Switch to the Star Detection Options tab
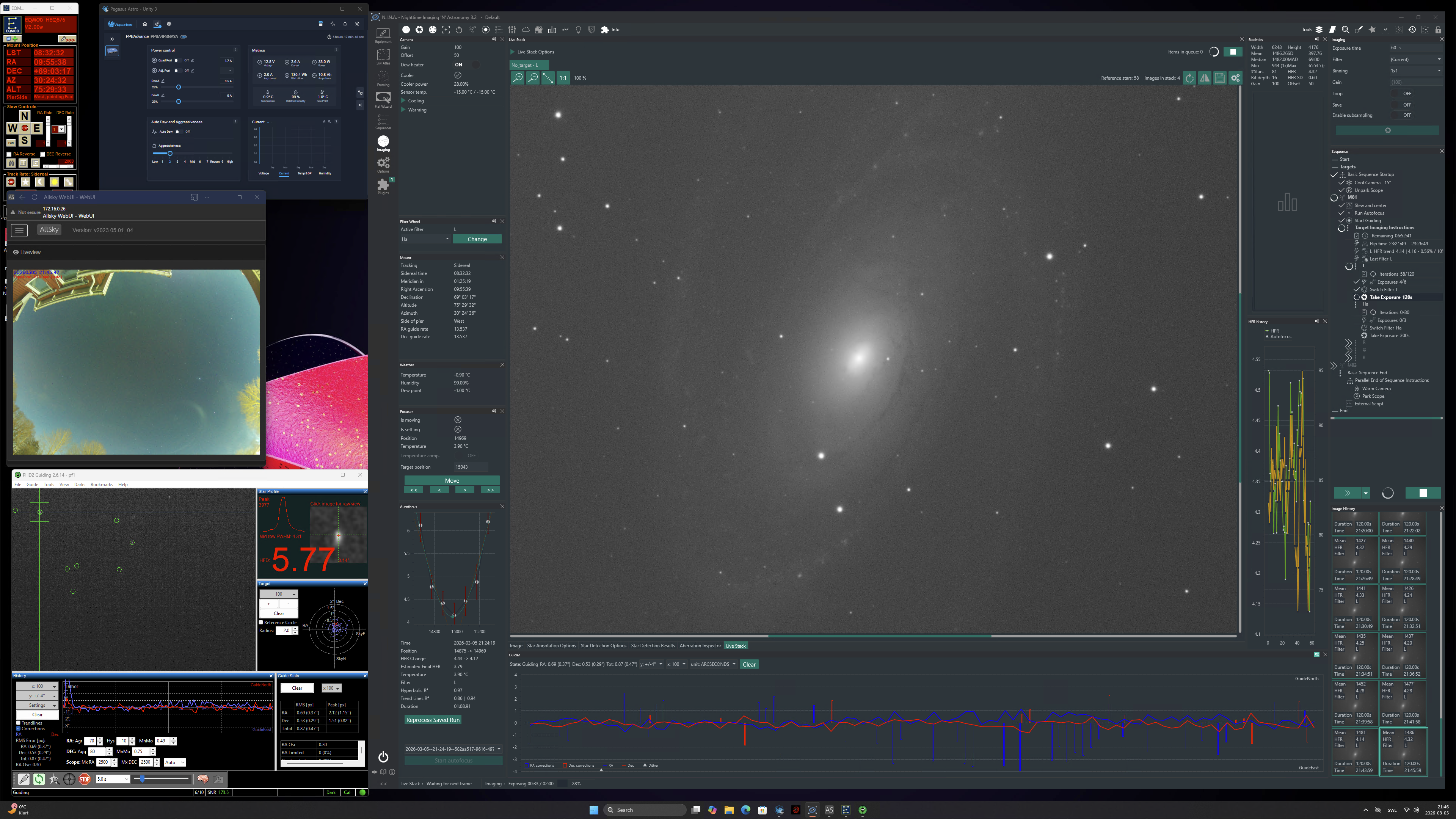Screen dimensions: 1456x819 point(603,645)
